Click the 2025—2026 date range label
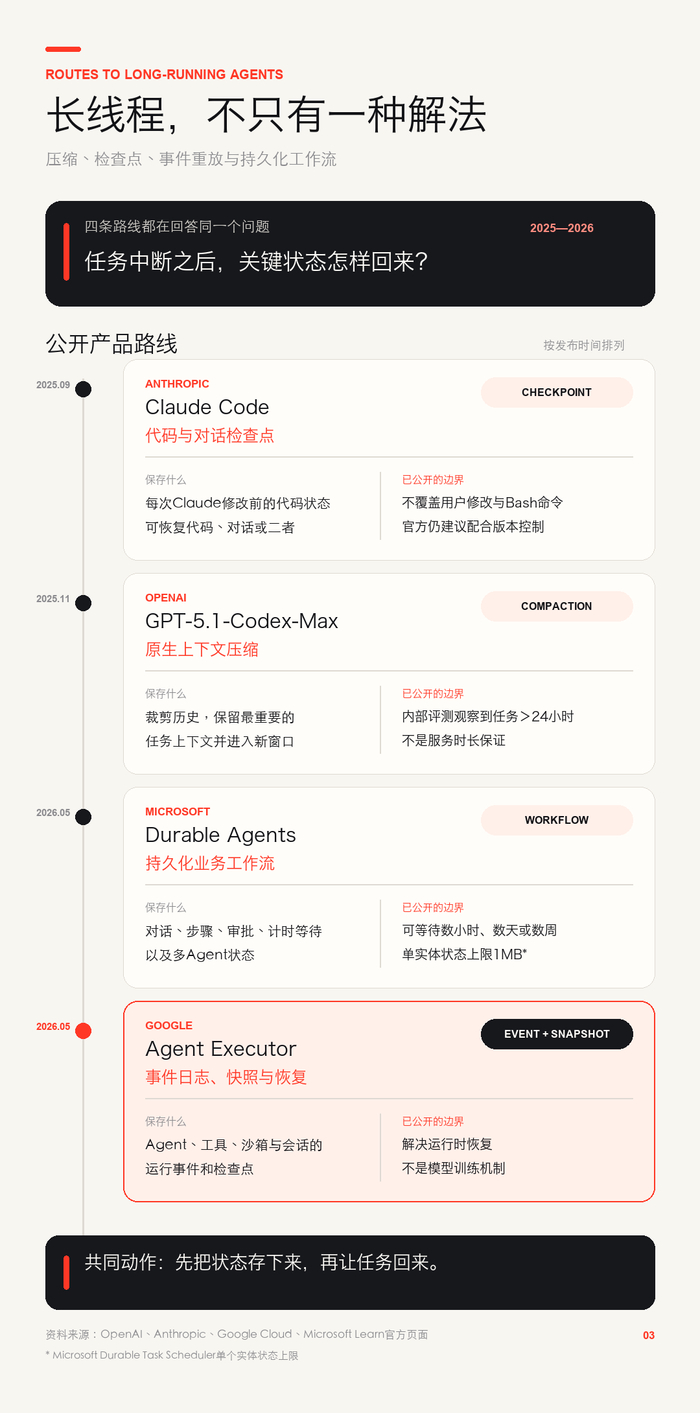The height and width of the screenshot is (1413, 700). pyautogui.click(x=562, y=228)
